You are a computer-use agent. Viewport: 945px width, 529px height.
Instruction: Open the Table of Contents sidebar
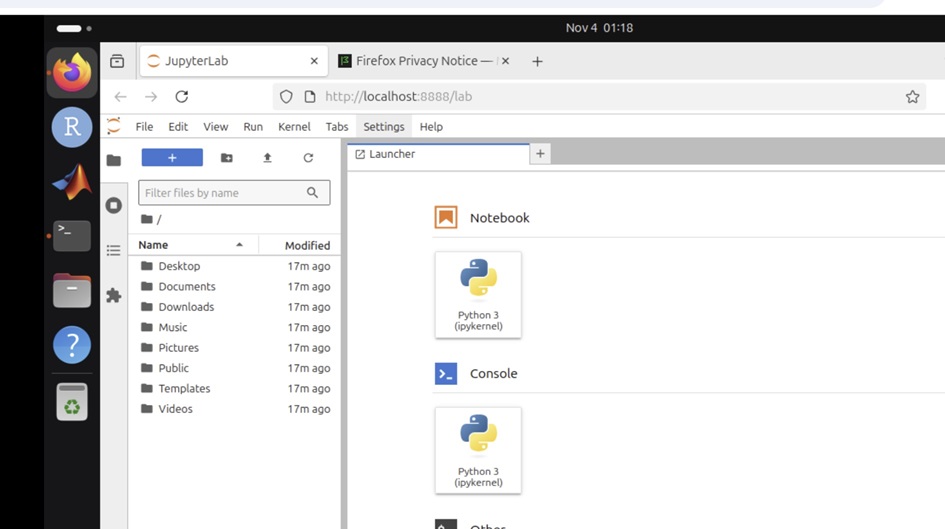tap(114, 250)
